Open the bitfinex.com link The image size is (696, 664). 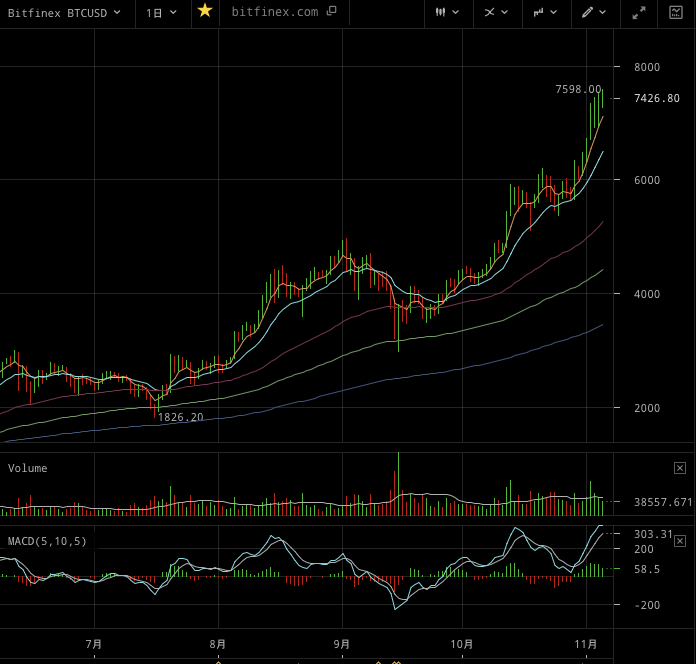point(275,12)
